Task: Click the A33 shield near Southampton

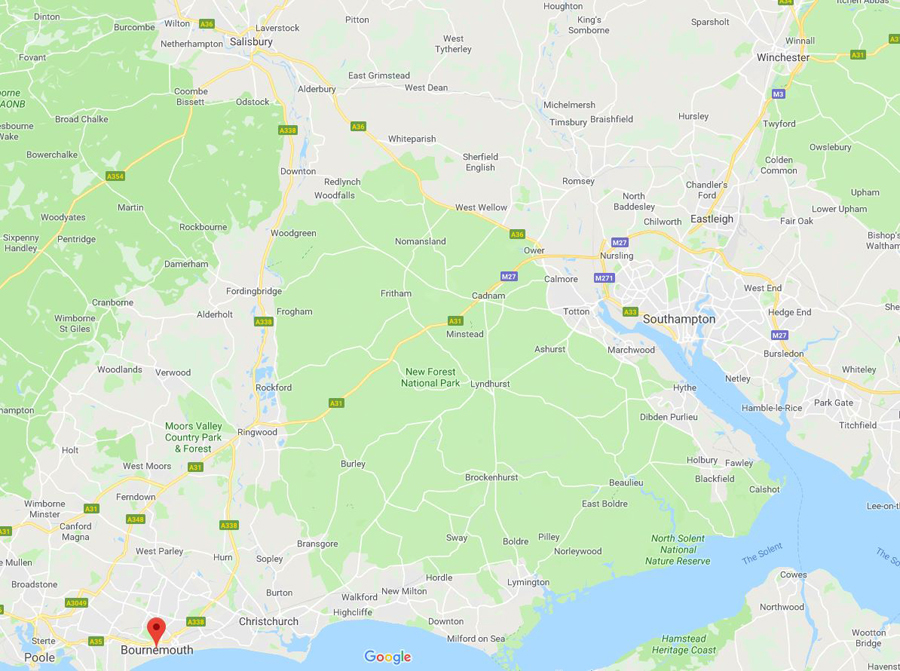Action: tap(631, 312)
